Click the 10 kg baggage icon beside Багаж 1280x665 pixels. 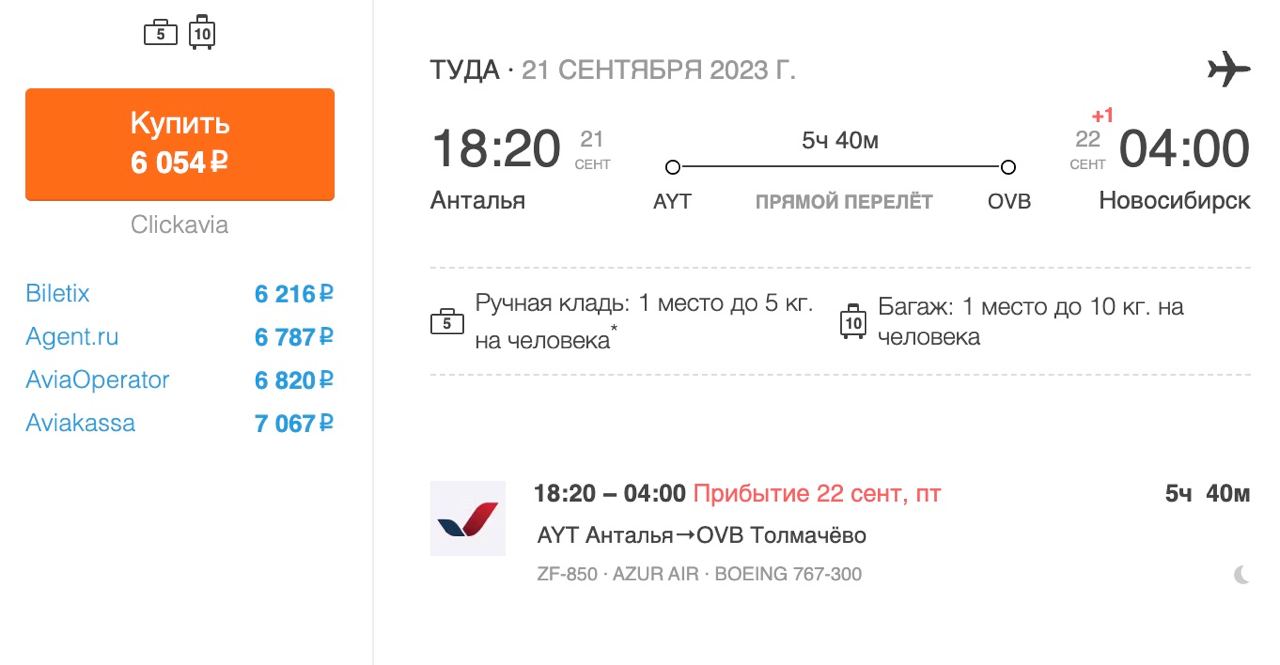pos(853,322)
